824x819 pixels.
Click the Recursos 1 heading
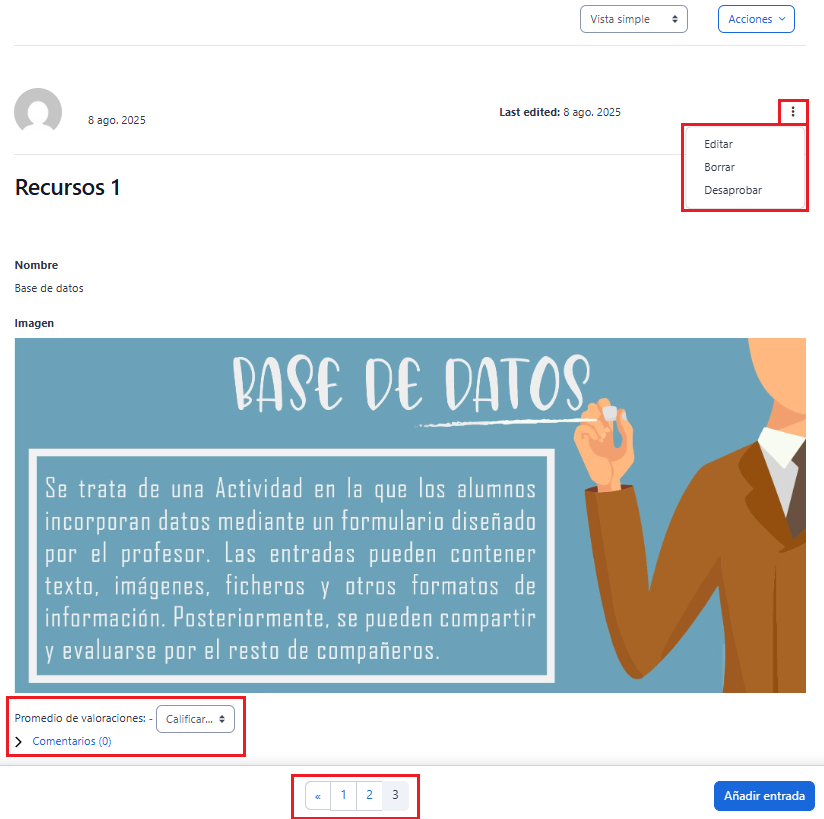68,187
